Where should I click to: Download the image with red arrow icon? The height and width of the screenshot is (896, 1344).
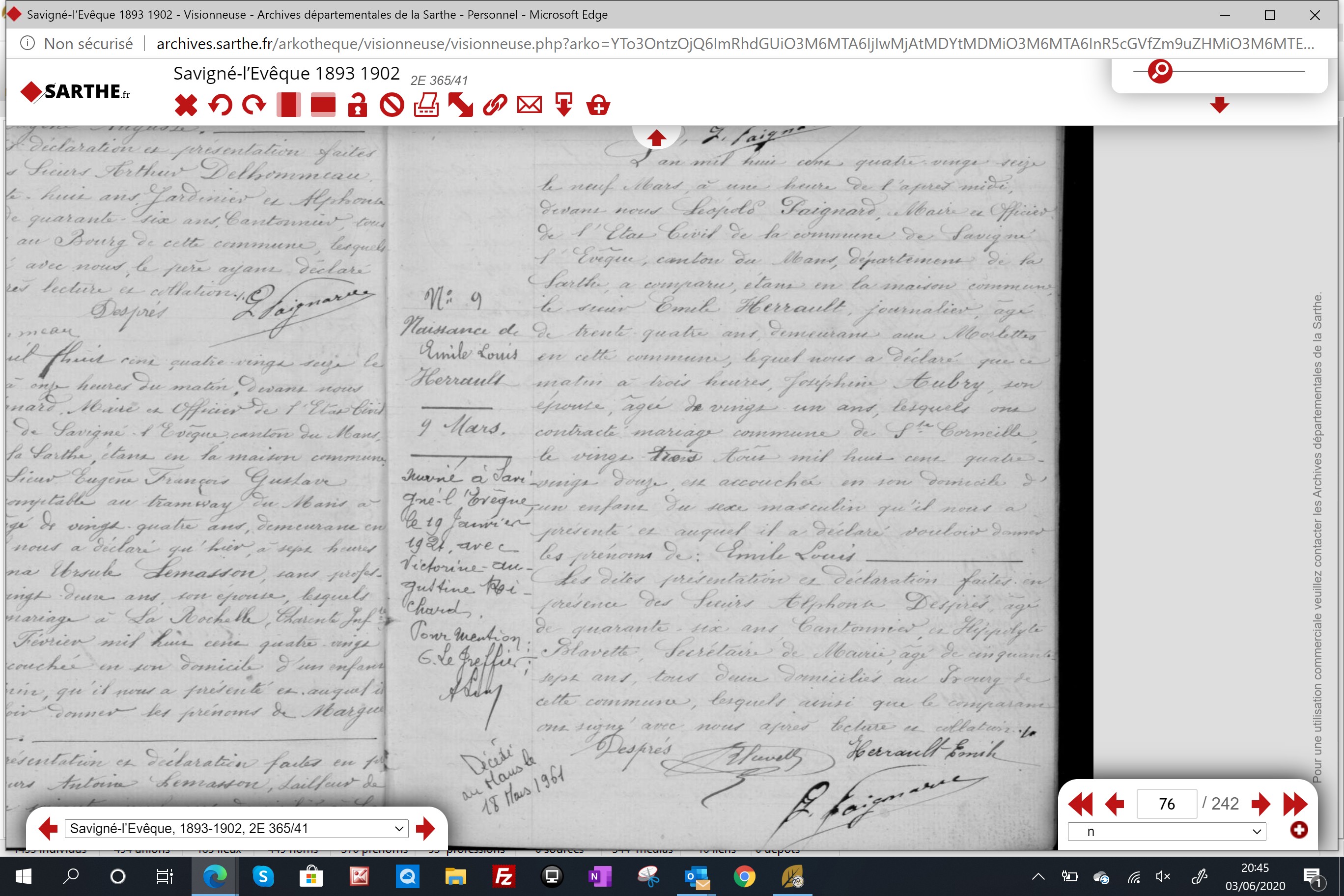tap(564, 105)
